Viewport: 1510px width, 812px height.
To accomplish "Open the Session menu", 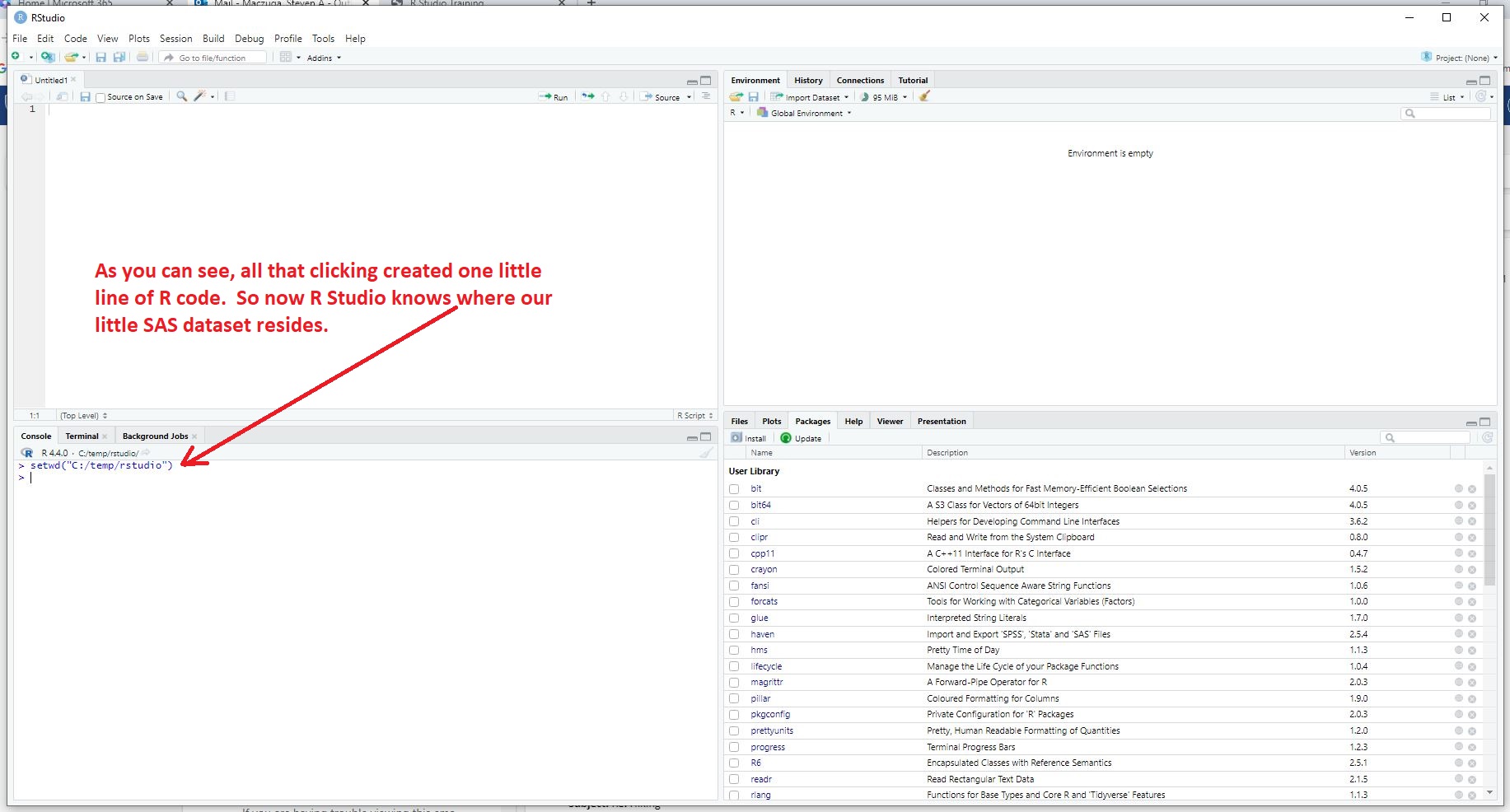I will pos(175,39).
